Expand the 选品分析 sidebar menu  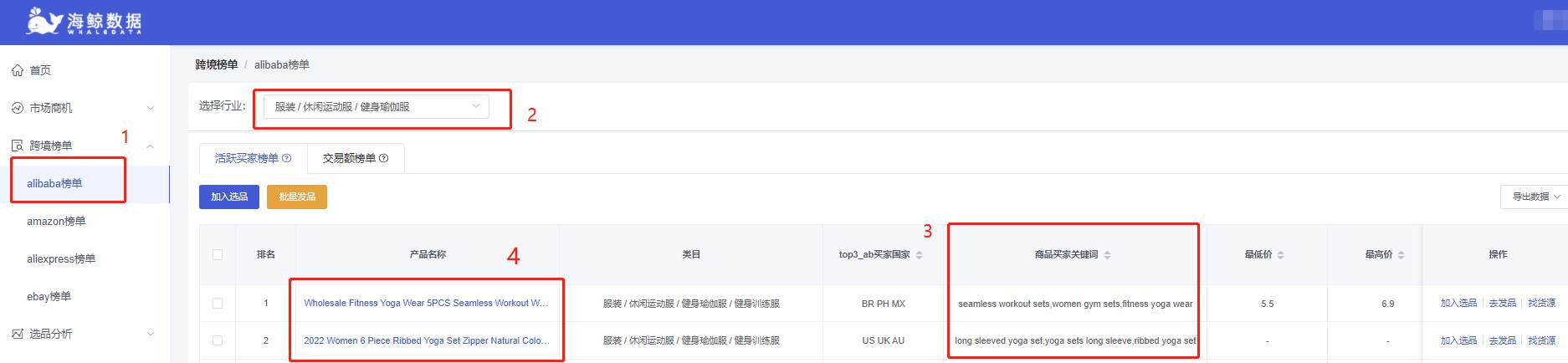[x=151, y=334]
